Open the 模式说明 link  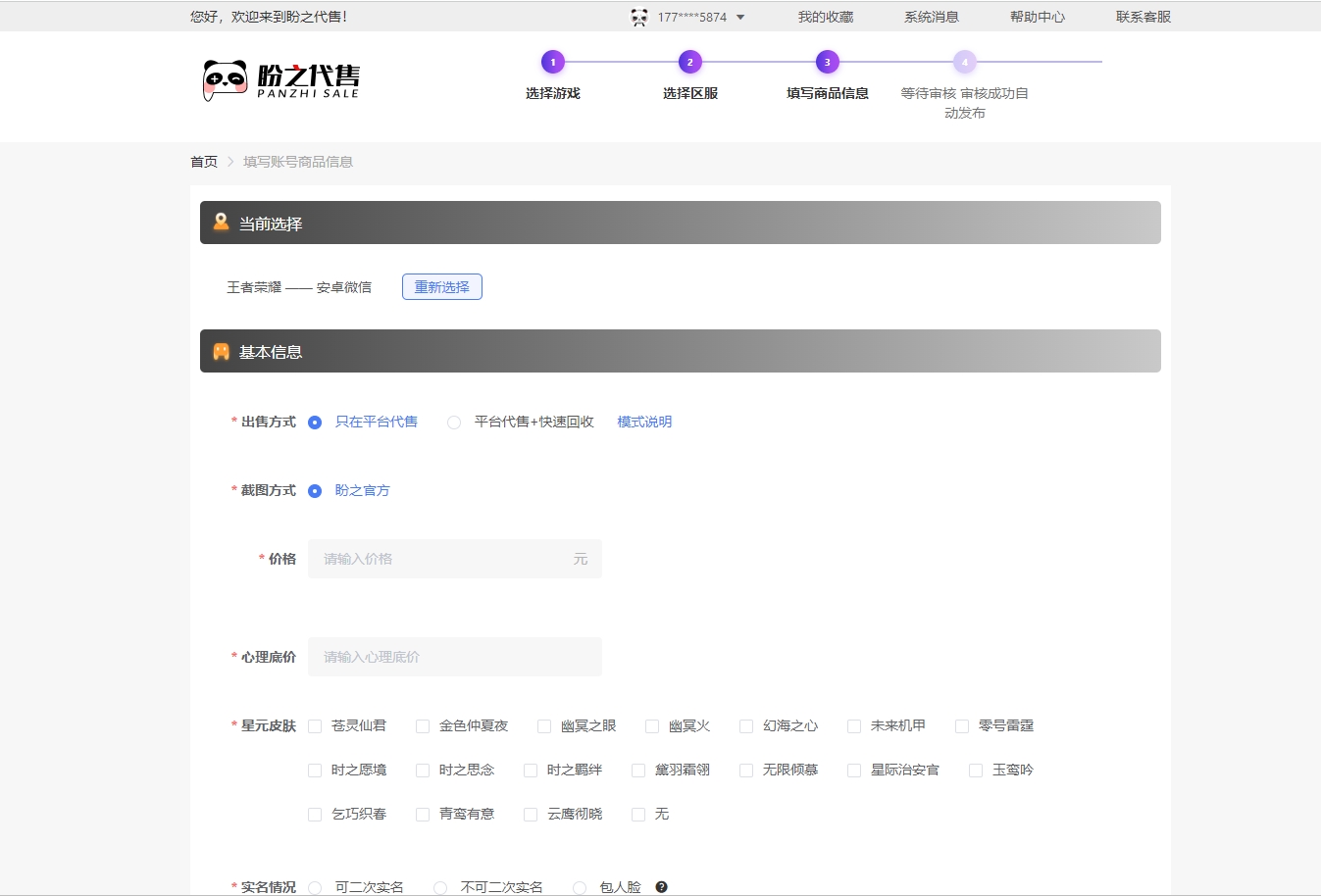pos(644,422)
